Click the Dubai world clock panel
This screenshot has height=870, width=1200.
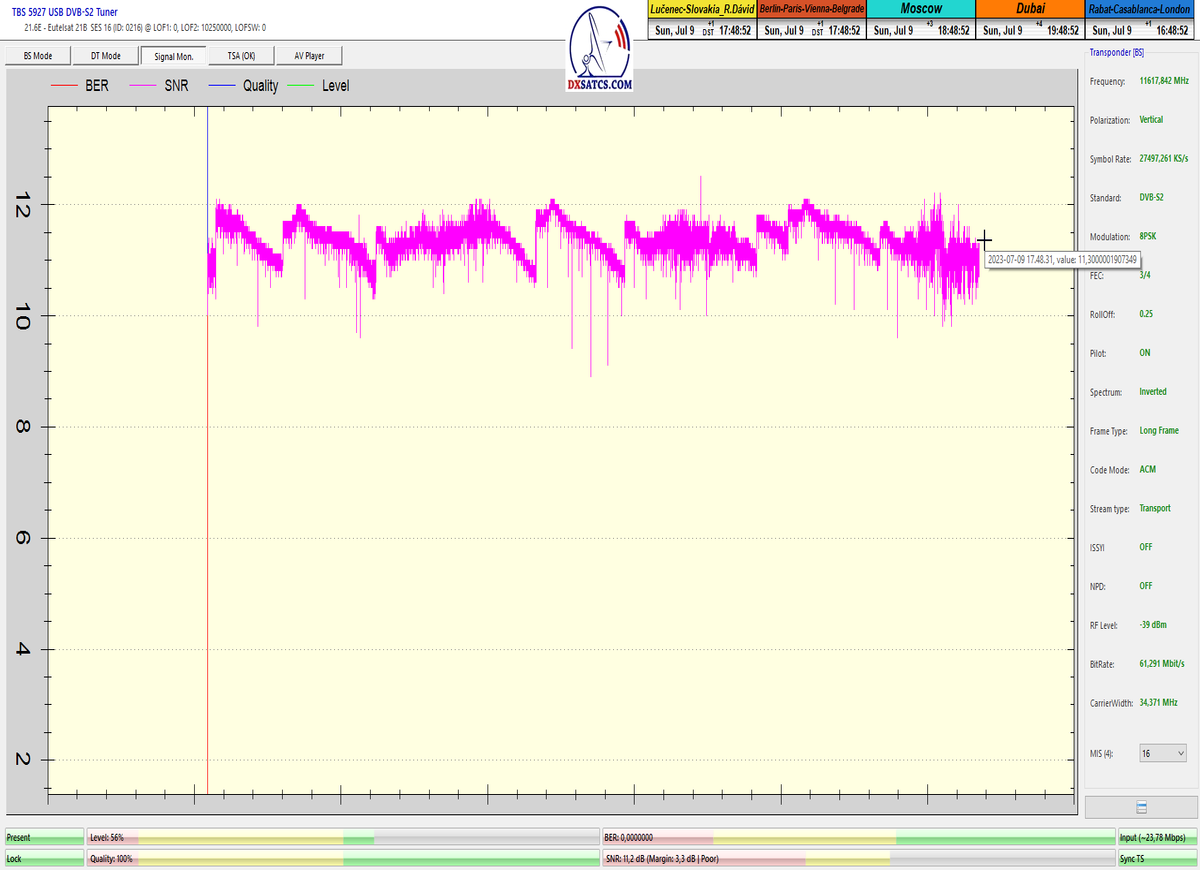tap(1030, 19)
